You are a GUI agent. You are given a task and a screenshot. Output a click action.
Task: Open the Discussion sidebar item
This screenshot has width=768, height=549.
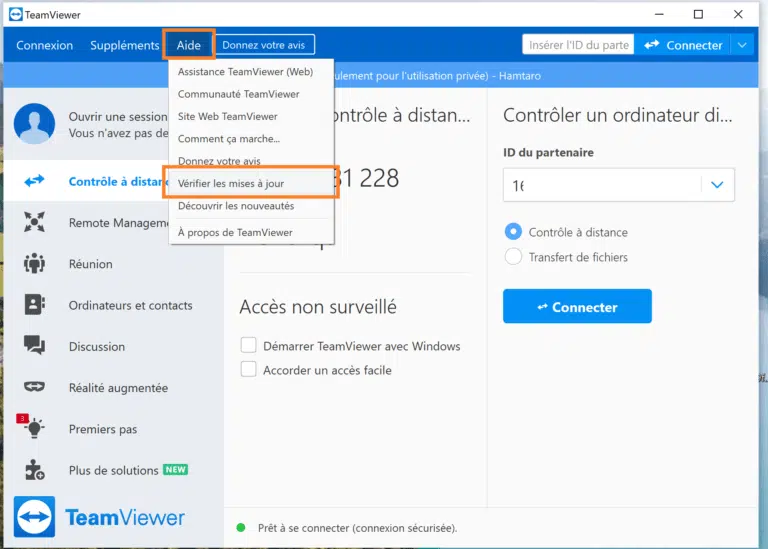coord(113,346)
